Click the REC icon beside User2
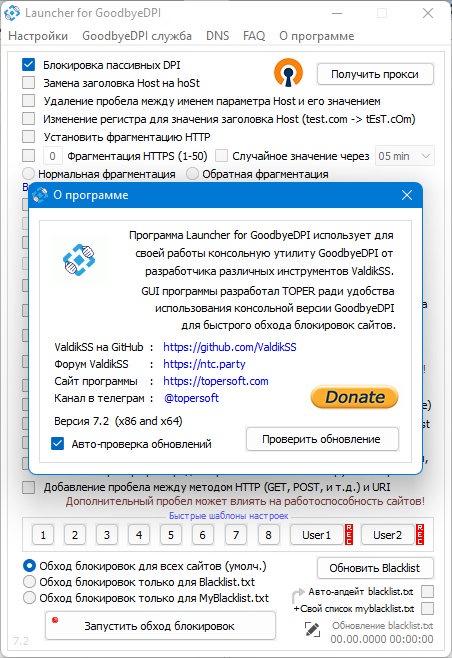Viewport: 452px width, 658px height. (x=420, y=535)
